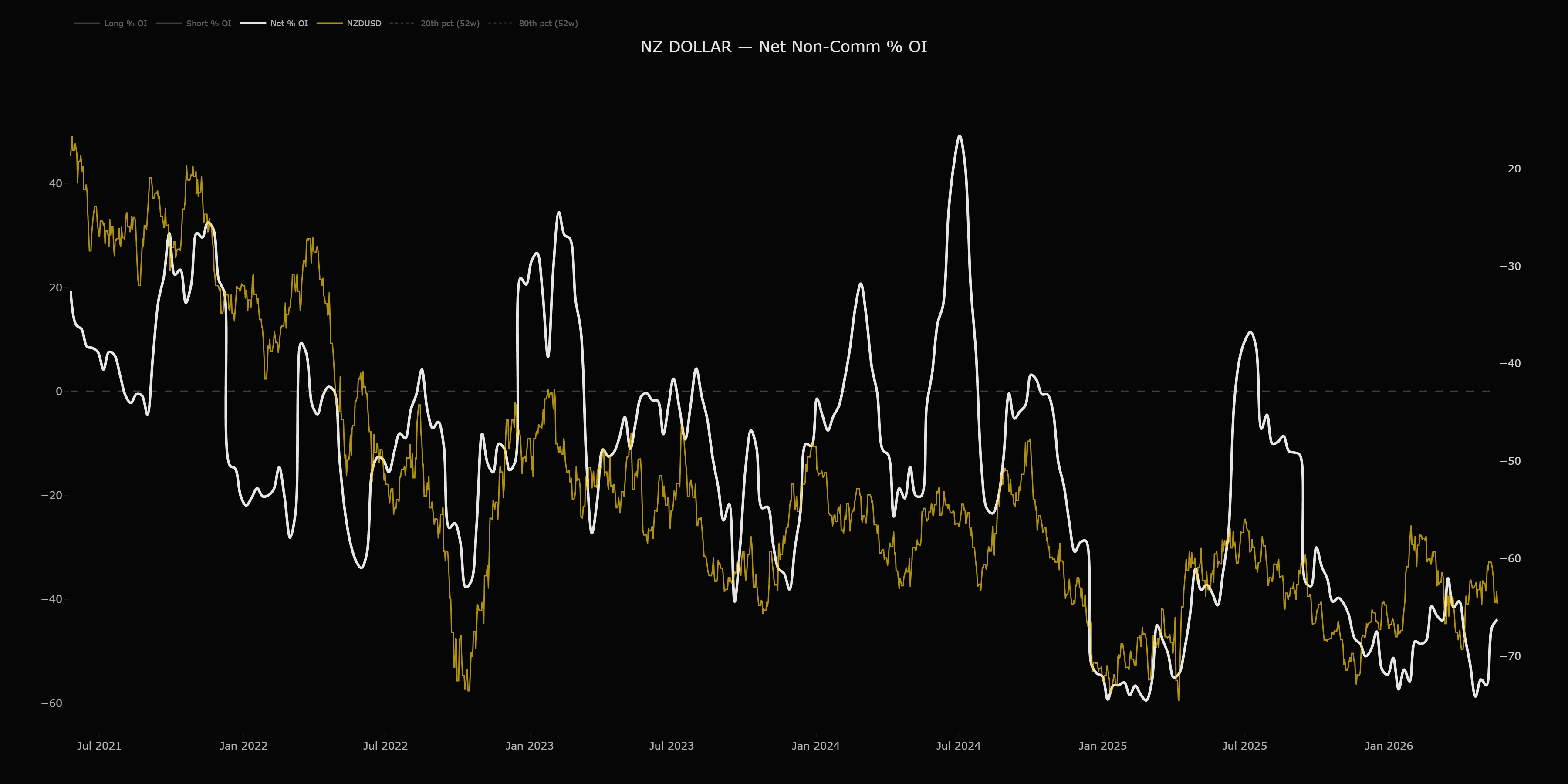Click the Jul 2024 x-axis label
The width and height of the screenshot is (1568, 784).
tap(959, 746)
